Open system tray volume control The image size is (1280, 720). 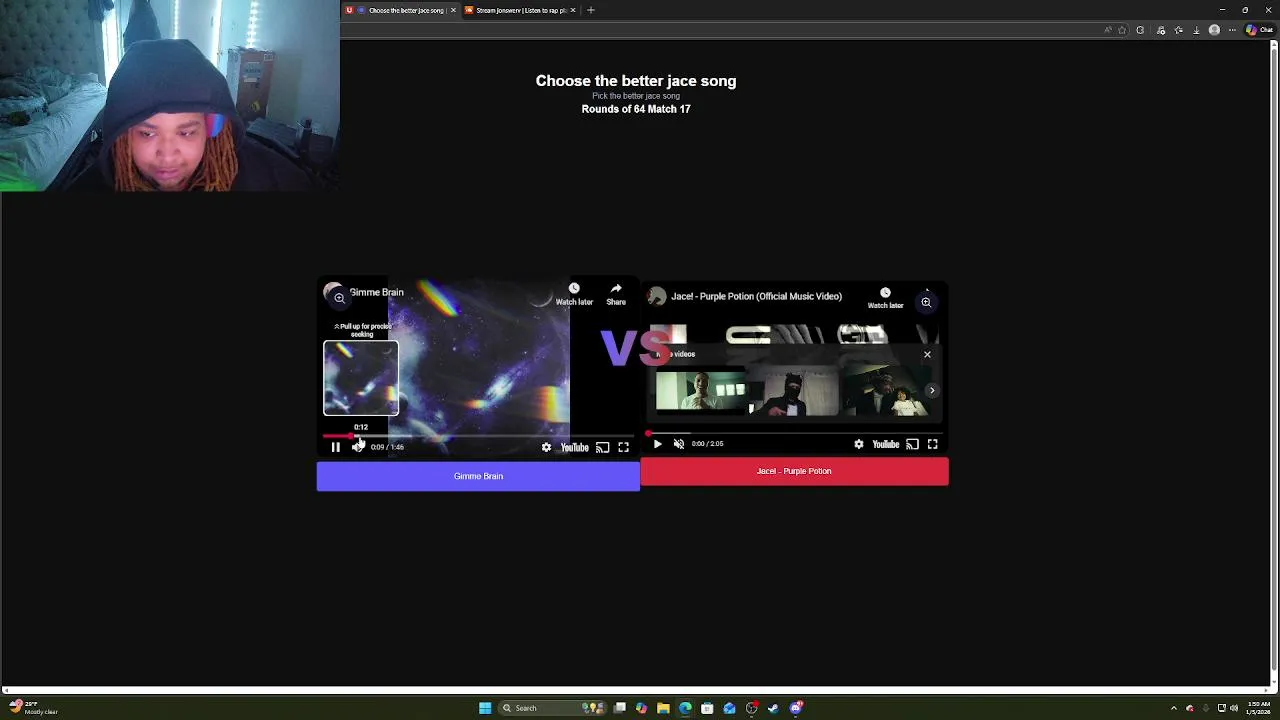click(1233, 708)
